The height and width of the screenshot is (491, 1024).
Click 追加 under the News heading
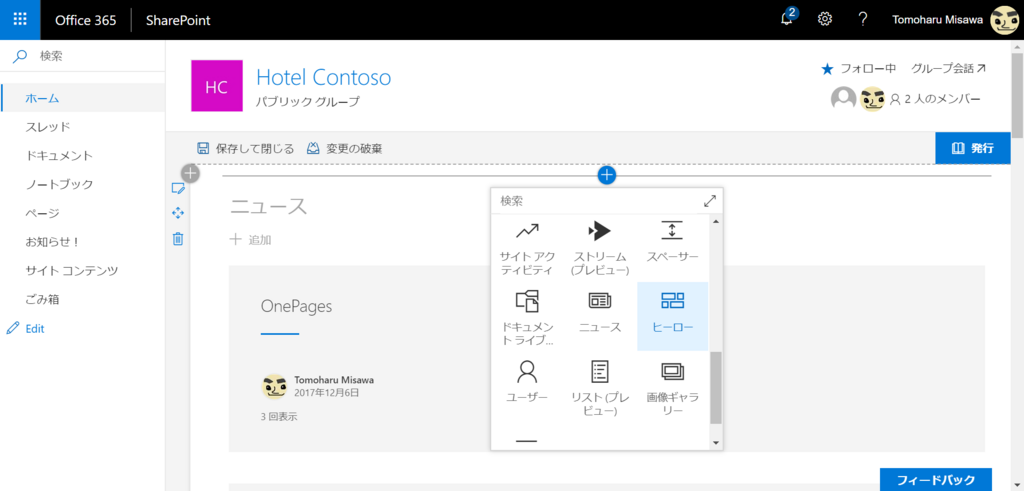point(251,240)
